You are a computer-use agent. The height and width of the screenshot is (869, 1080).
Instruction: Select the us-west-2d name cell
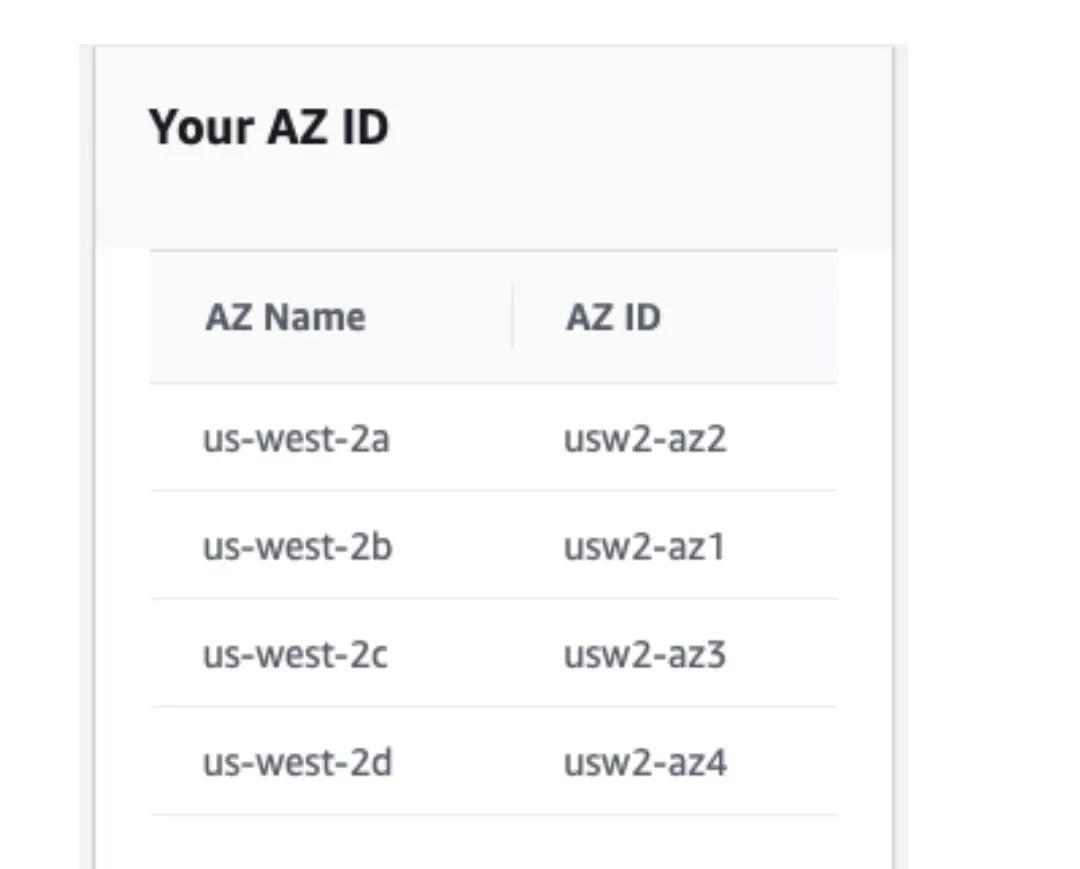297,763
